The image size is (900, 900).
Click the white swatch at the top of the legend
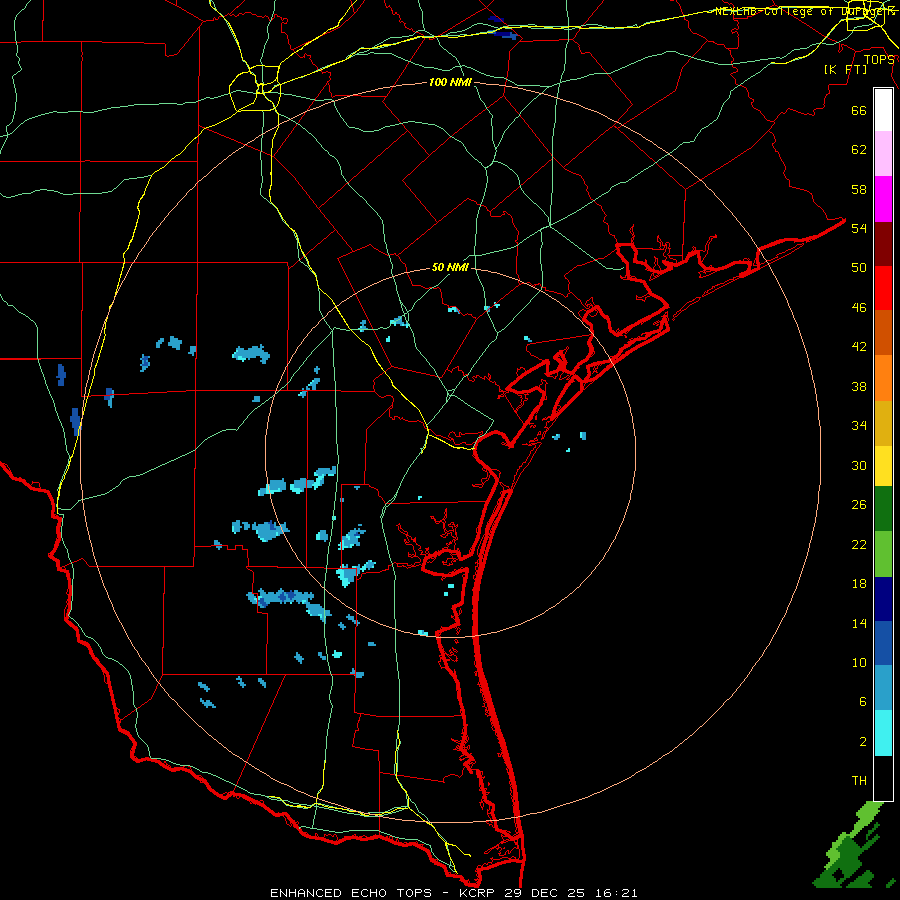point(883,110)
